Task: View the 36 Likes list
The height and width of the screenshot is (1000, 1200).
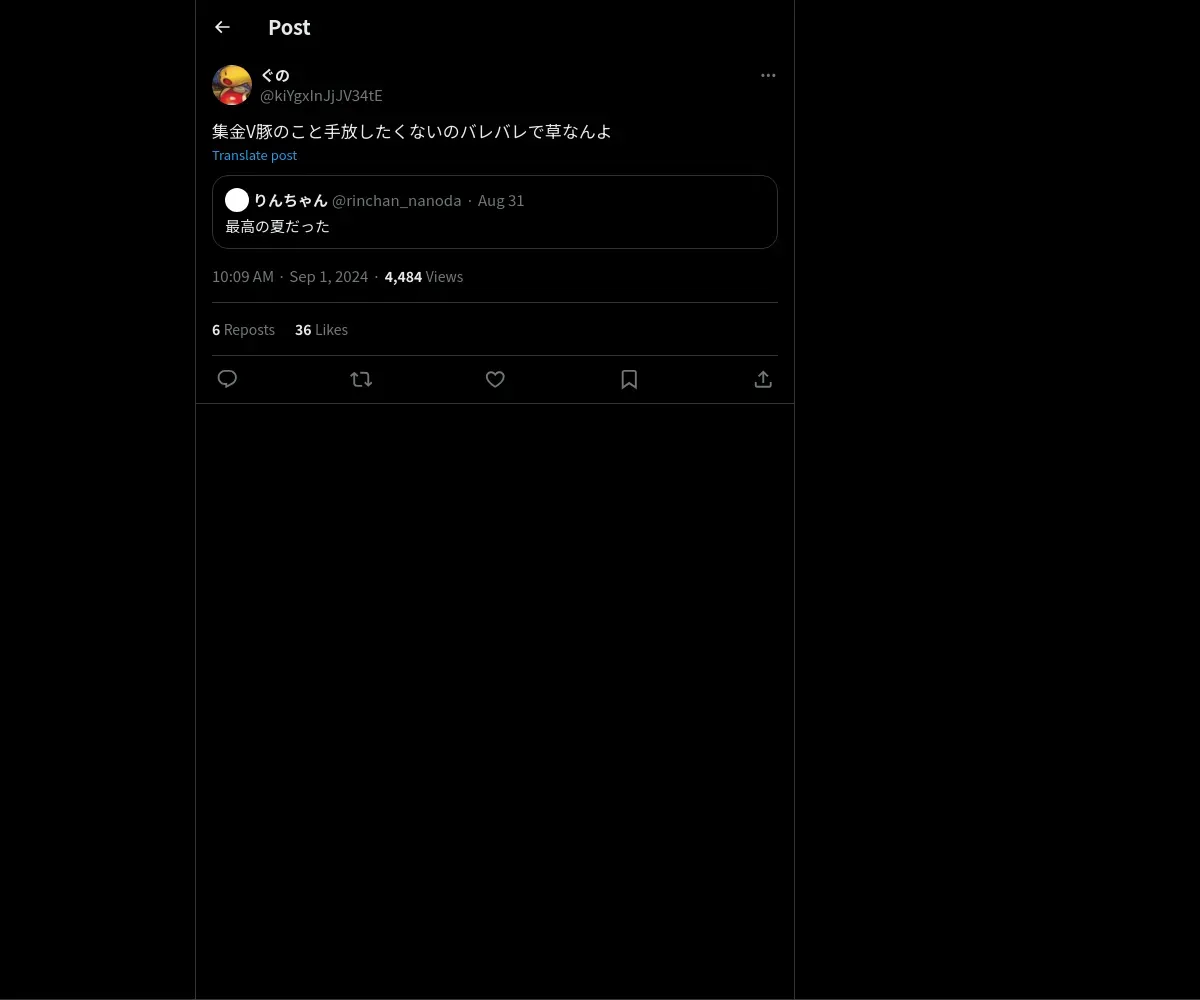Action: pyautogui.click(x=321, y=329)
